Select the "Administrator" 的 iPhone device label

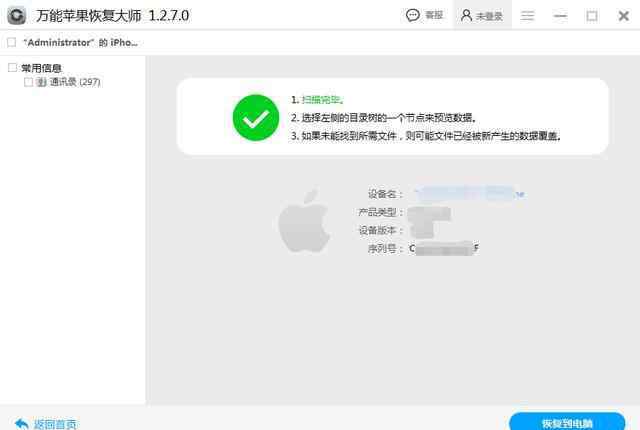point(81,42)
